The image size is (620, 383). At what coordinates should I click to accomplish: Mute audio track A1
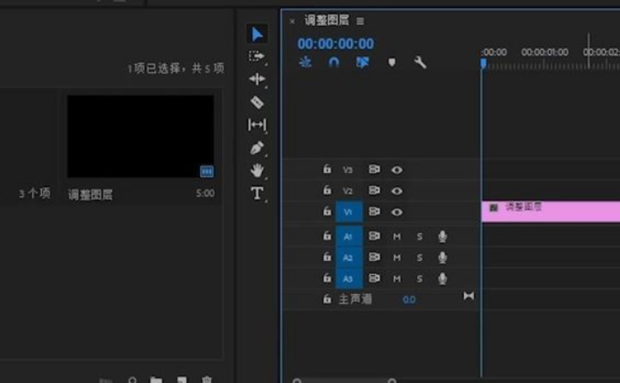tap(397, 237)
